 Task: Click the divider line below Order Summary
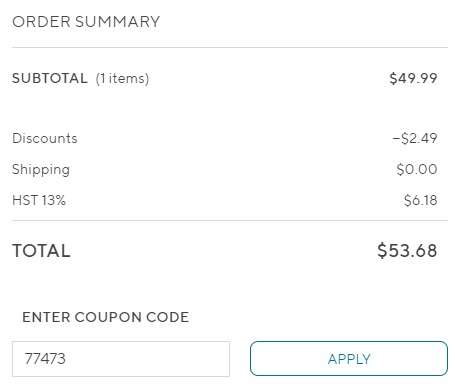click(230, 47)
